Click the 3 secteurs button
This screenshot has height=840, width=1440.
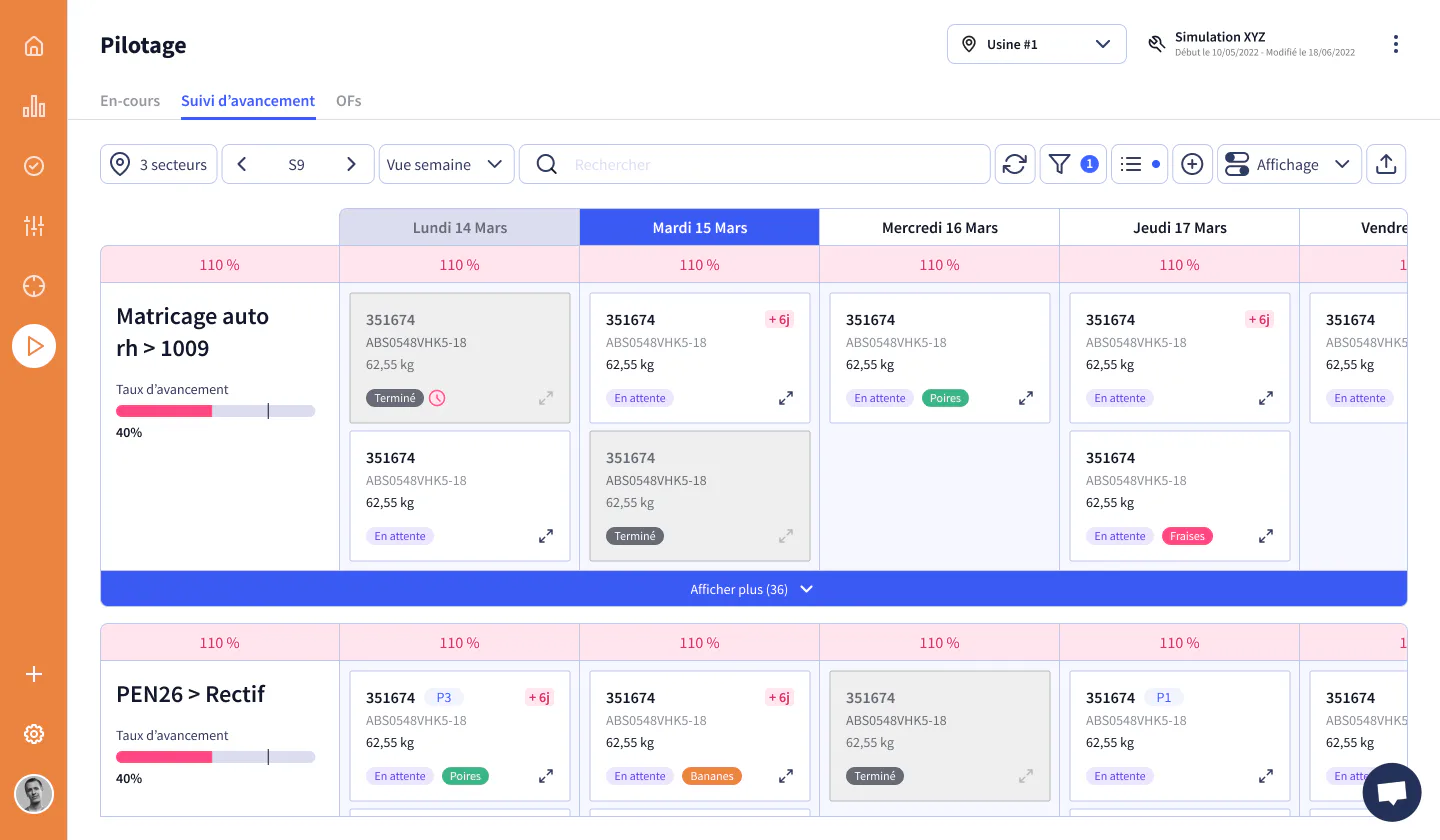point(159,164)
